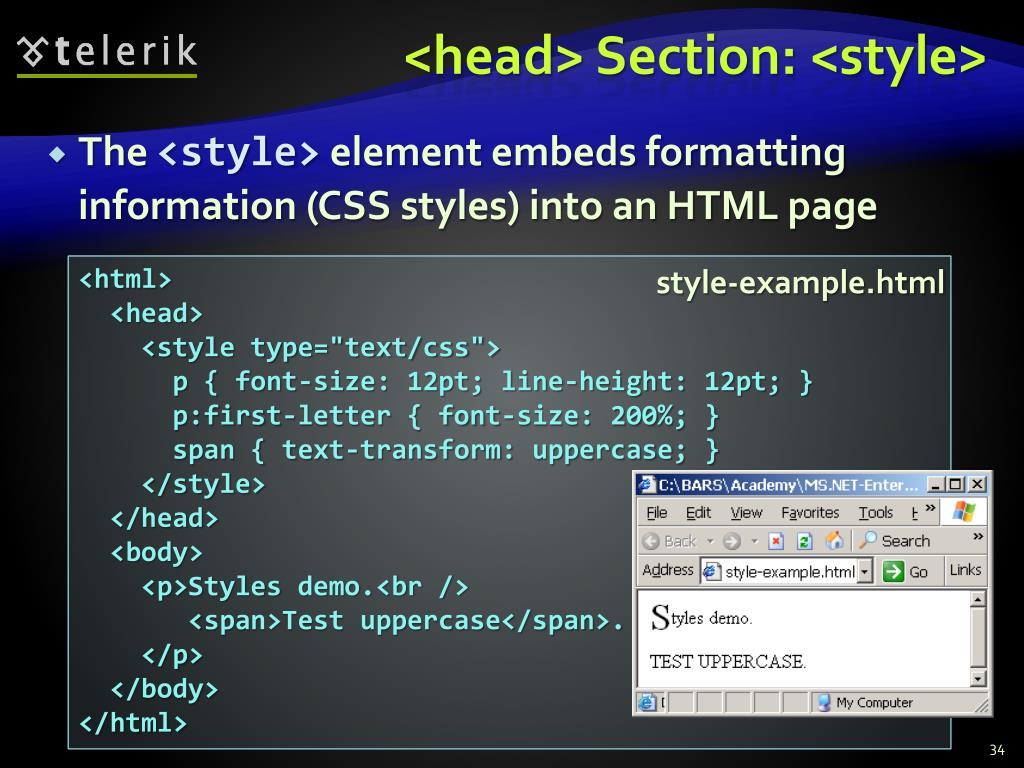1024x768 pixels.
Task: Click the code line '<style type="text/css">'
Action: coord(321,347)
